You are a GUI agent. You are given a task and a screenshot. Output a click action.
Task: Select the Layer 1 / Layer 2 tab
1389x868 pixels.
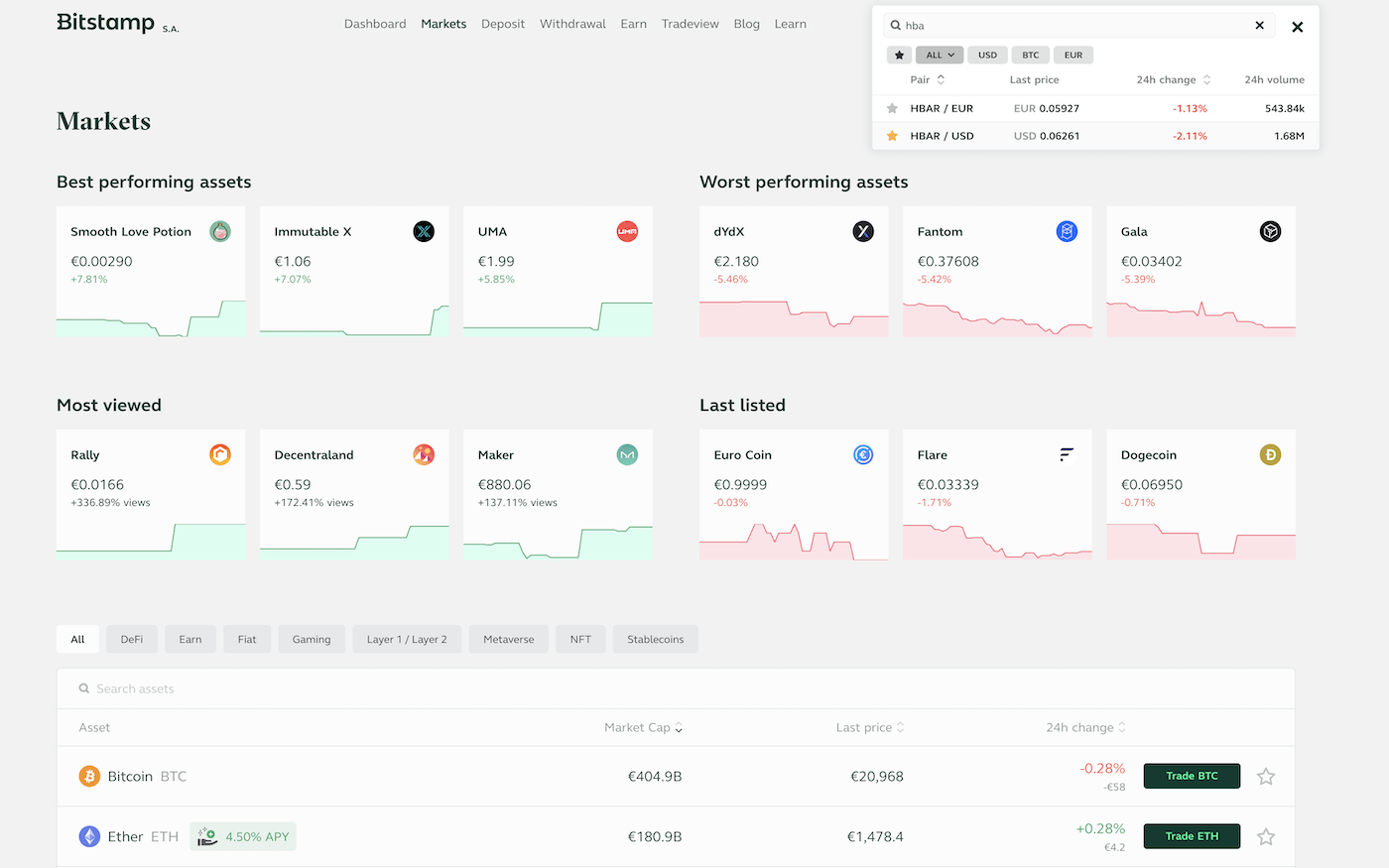coord(407,640)
